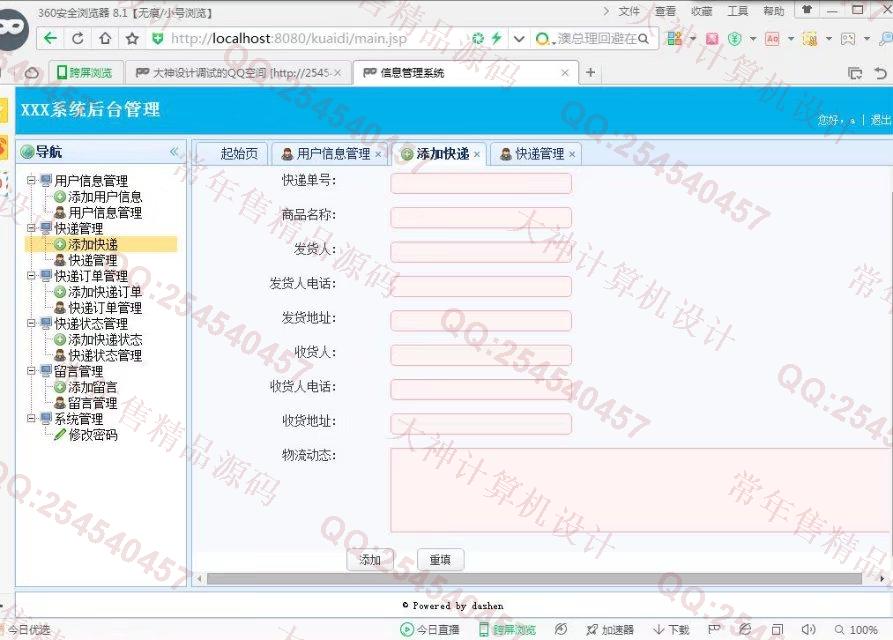Close the 用户信息管理 content tab
Screen dimensions: 893x640
[378, 154]
